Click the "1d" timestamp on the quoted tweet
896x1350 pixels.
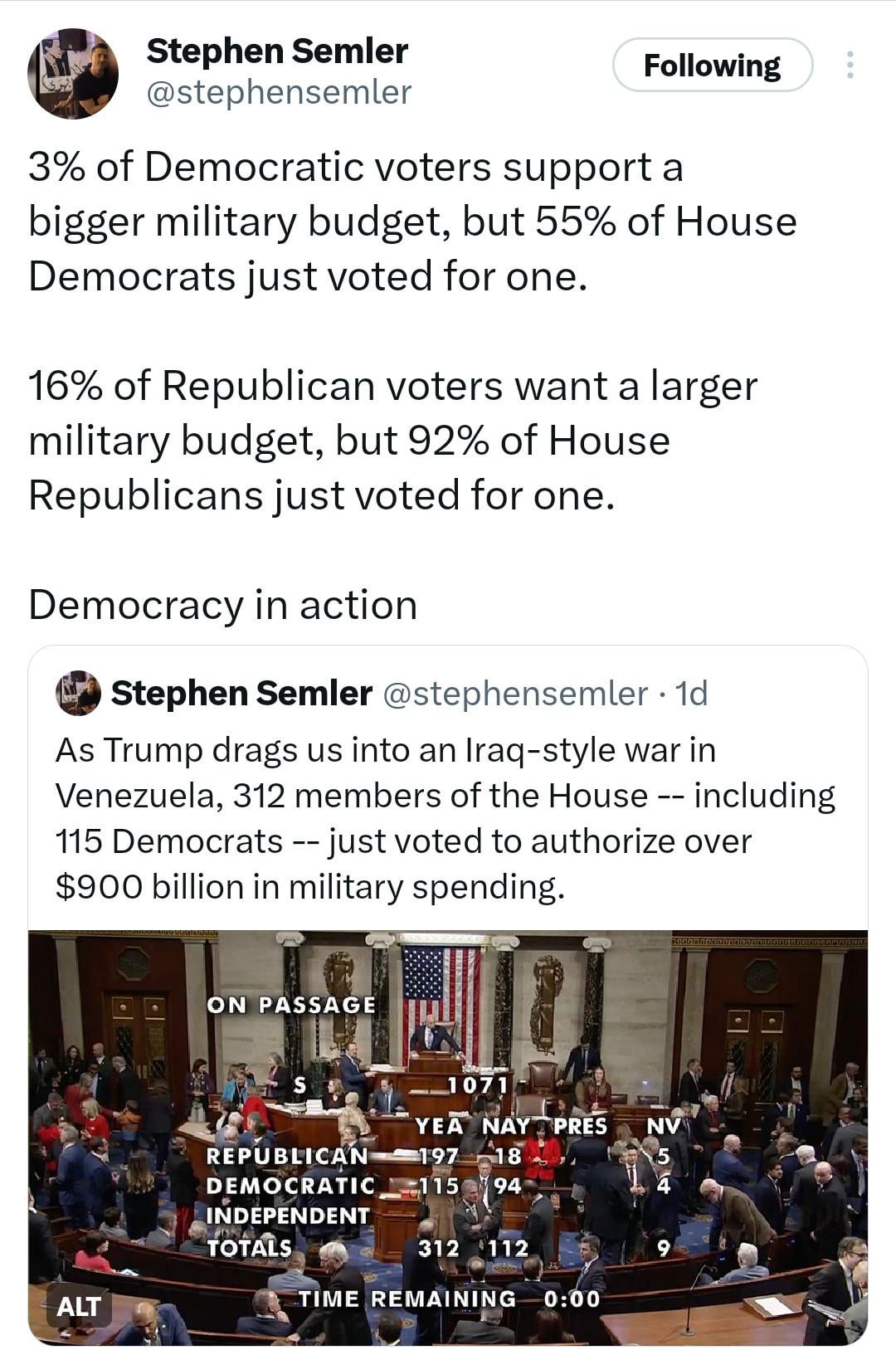point(691,694)
